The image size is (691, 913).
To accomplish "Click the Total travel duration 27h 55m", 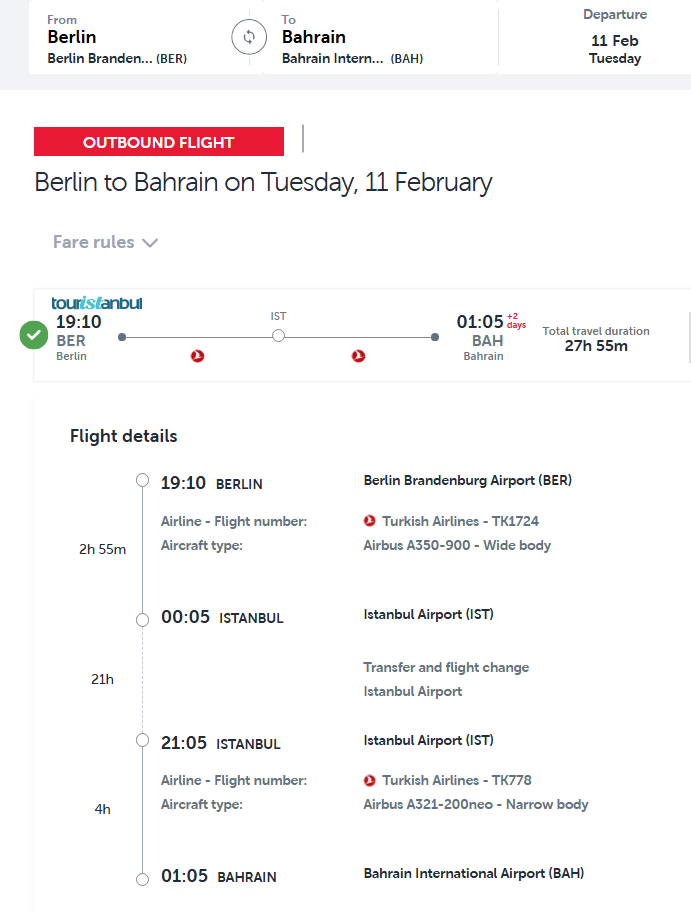I will pos(596,339).
